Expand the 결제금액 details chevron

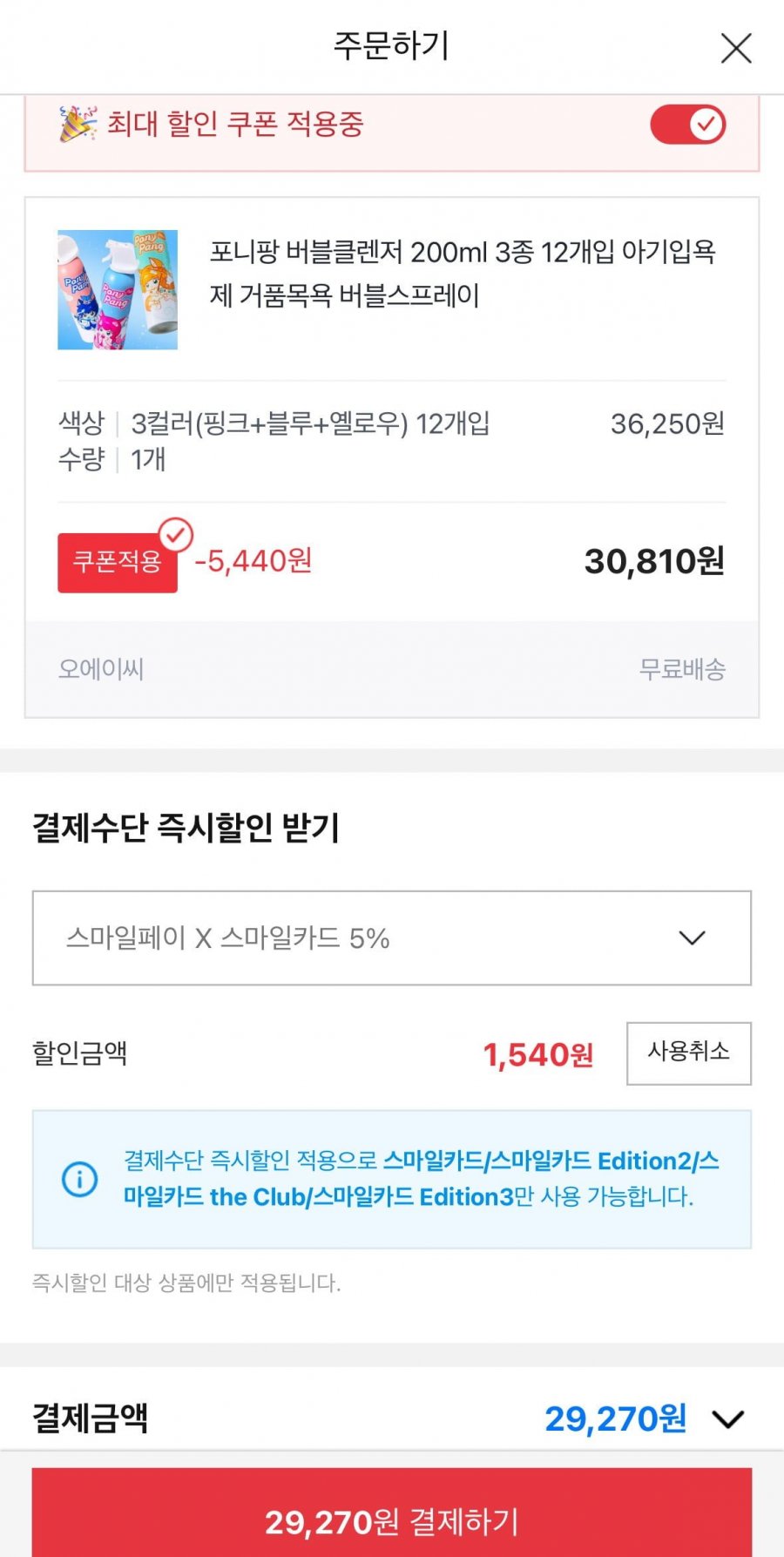tap(727, 1419)
